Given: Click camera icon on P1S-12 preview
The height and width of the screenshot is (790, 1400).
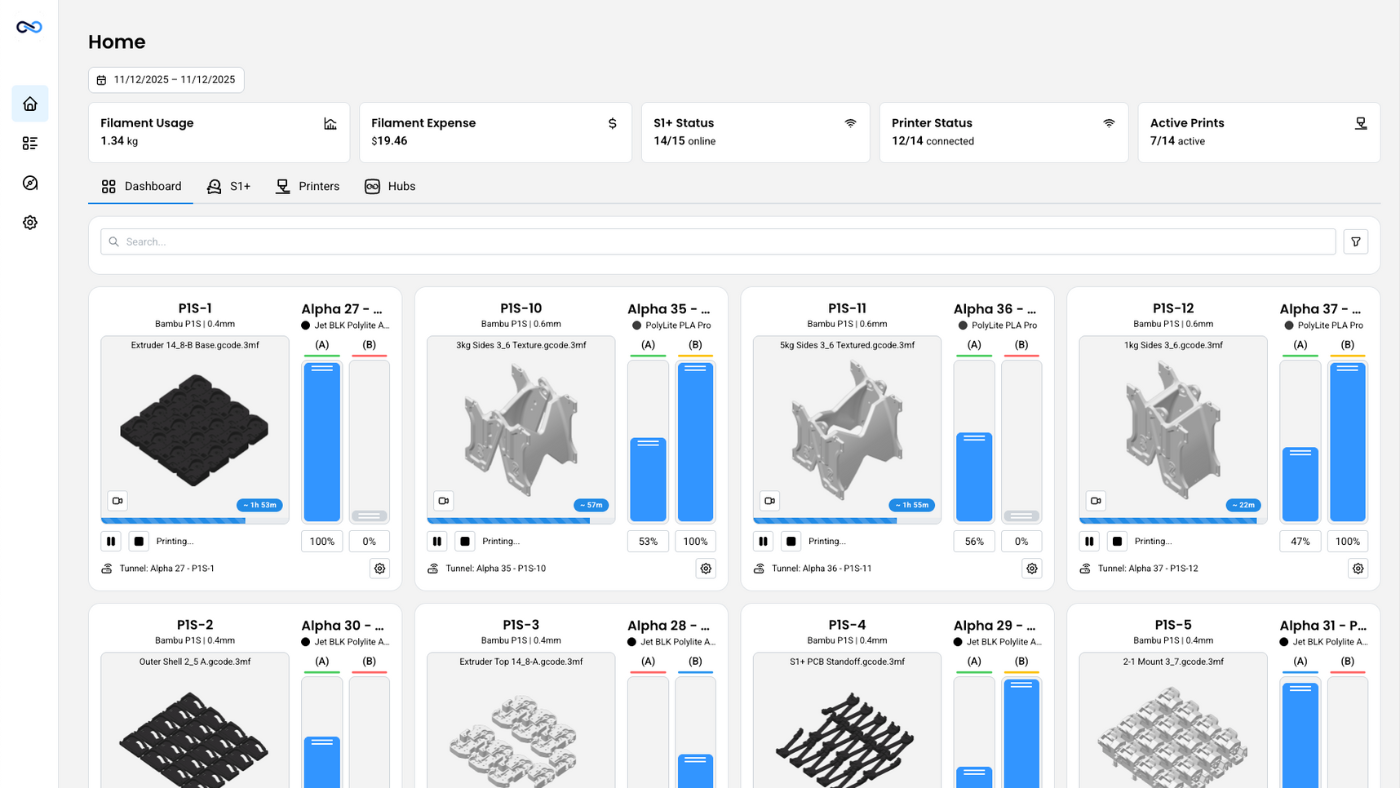Looking at the screenshot, I should [1095, 501].
